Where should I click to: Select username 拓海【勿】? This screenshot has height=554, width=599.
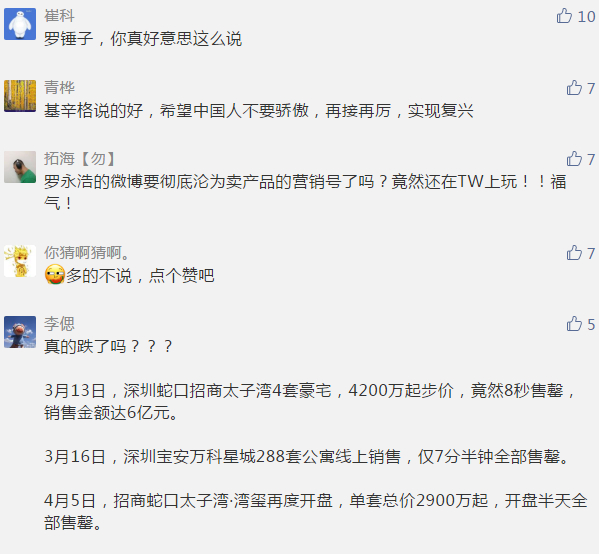[x=79, y=159]
